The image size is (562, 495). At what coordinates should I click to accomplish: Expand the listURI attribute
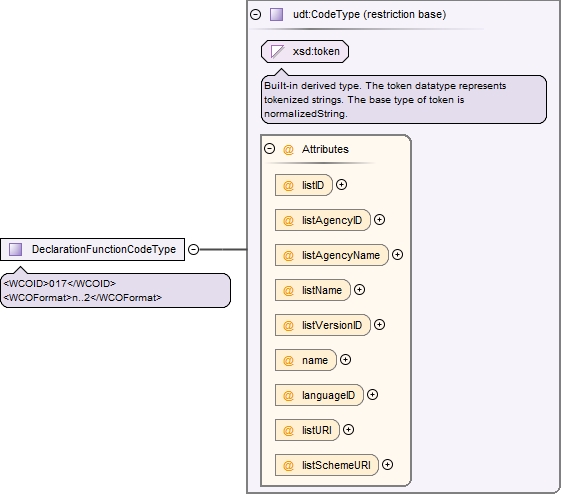(x=348, y=429)
